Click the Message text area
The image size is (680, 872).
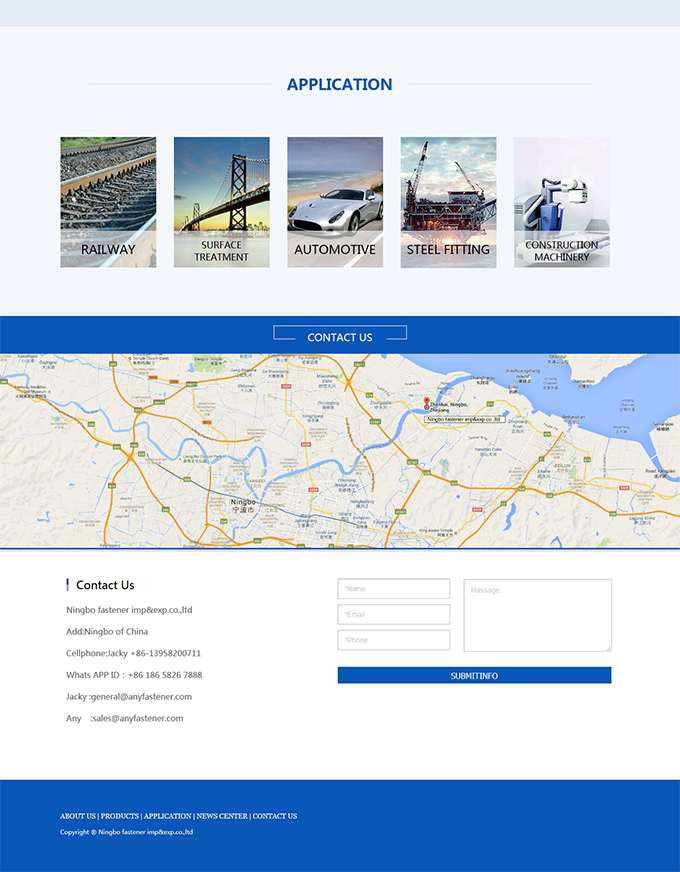[x=537, y=615]
